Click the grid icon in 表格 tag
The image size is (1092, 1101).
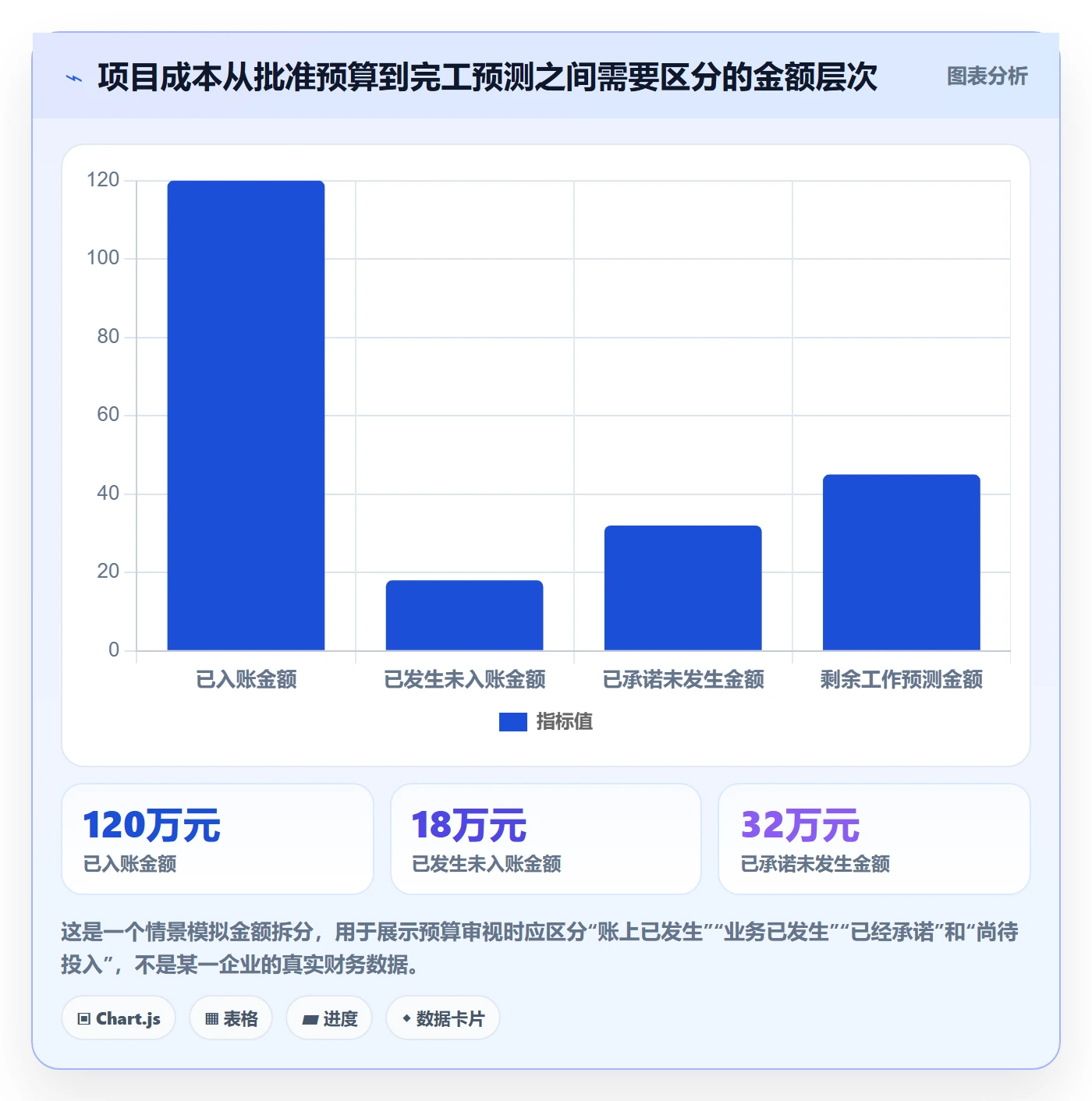pyautogui.click(x=211, y=1019)
